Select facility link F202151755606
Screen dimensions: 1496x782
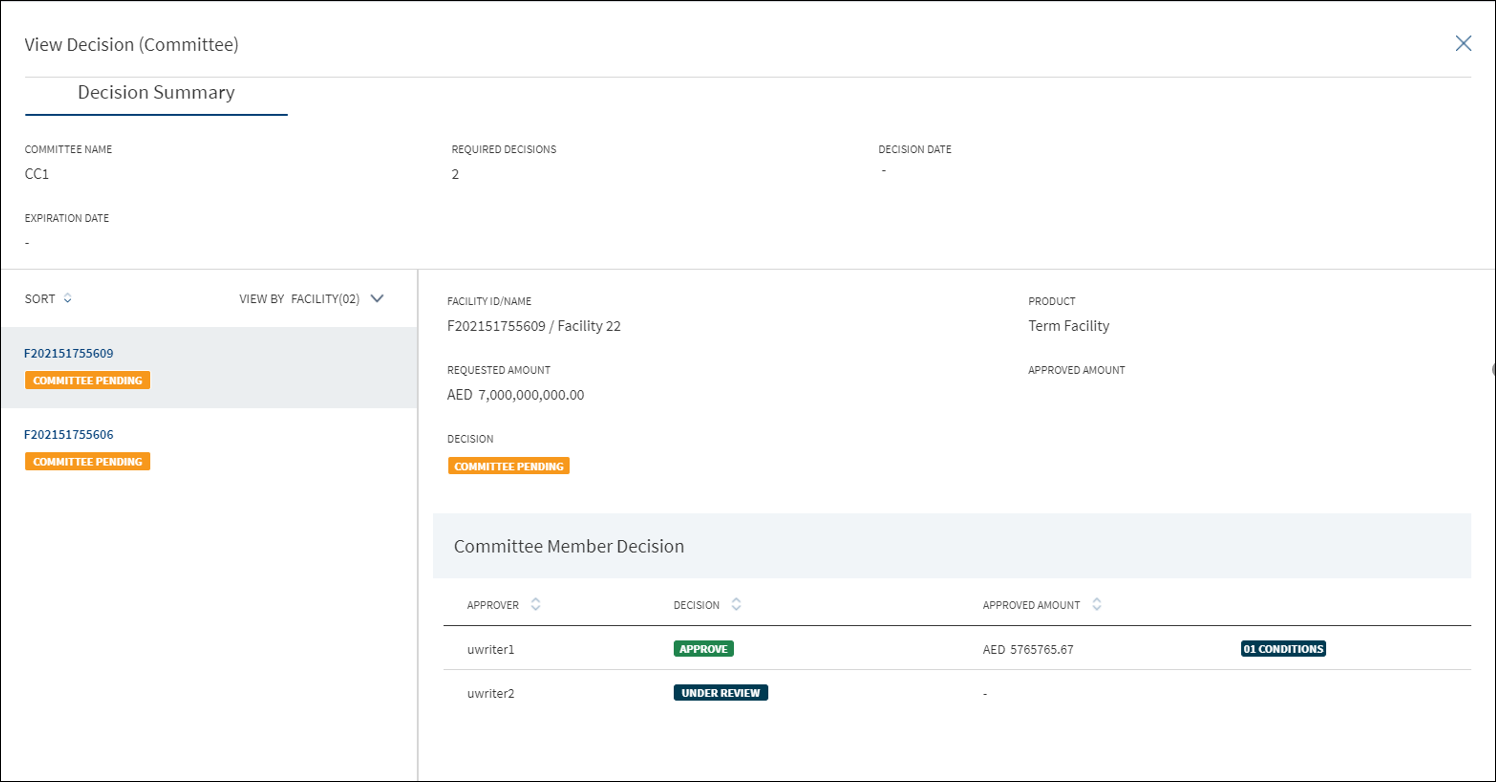click(x=69, y=434)
